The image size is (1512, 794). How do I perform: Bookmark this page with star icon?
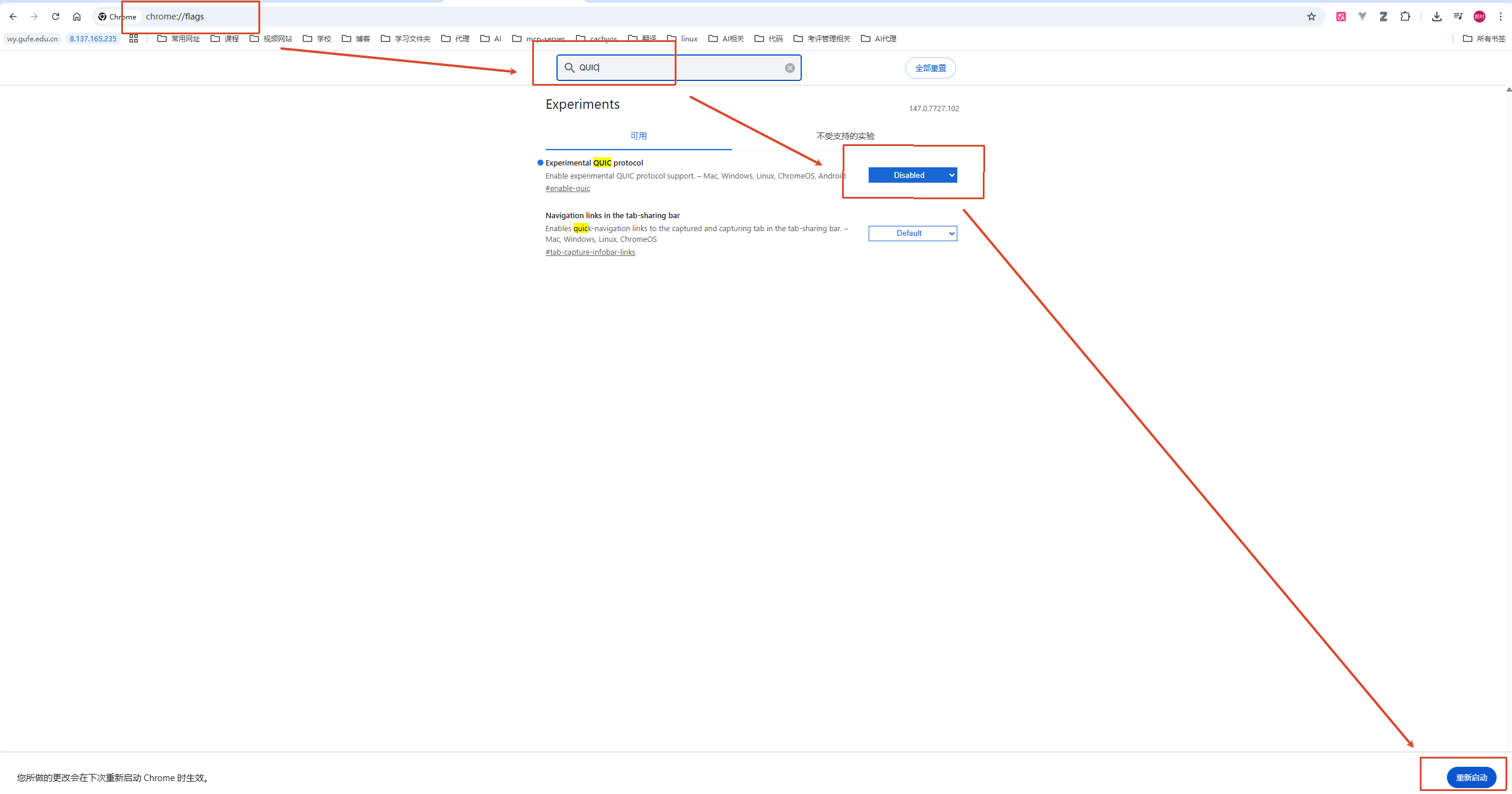coord(1312,17)
